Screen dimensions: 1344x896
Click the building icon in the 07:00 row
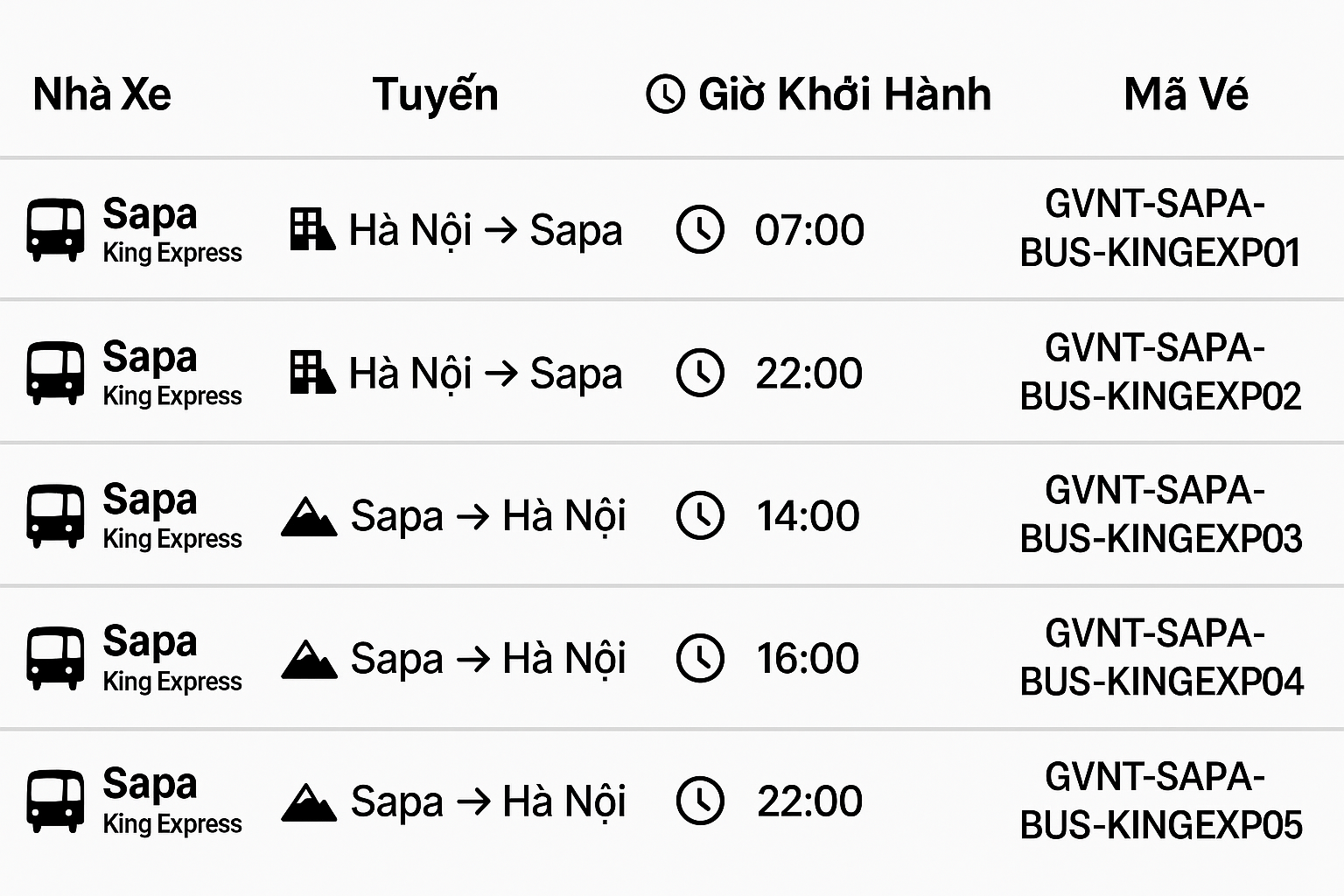point(312,229)
